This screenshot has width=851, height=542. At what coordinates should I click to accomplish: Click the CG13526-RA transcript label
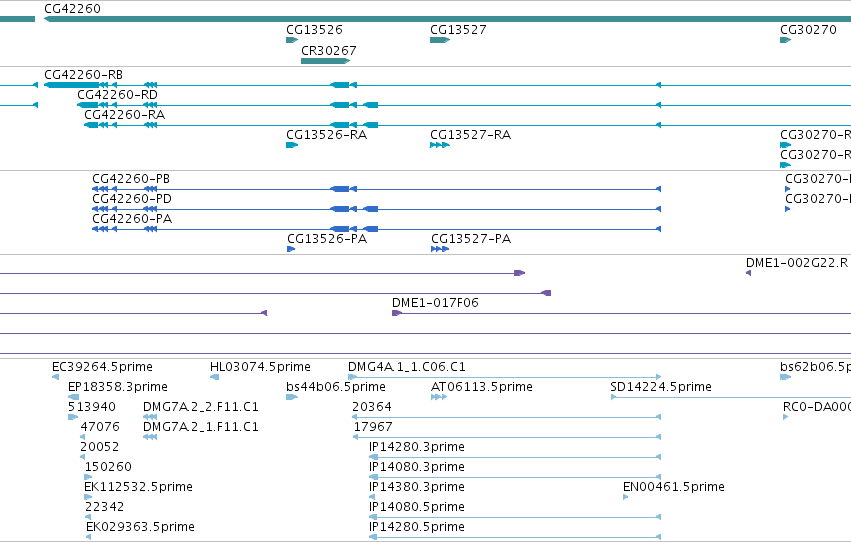(x=326, y=135)
